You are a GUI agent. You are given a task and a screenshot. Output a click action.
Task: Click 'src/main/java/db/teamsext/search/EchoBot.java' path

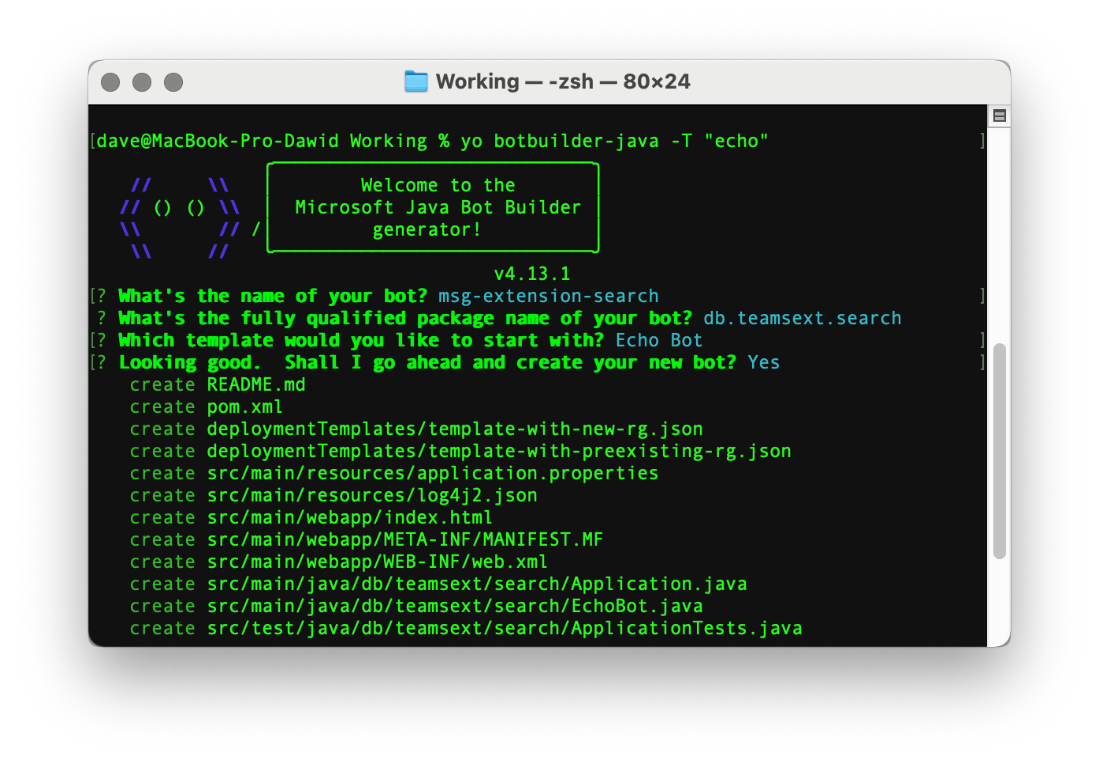(x=455, y=606)
